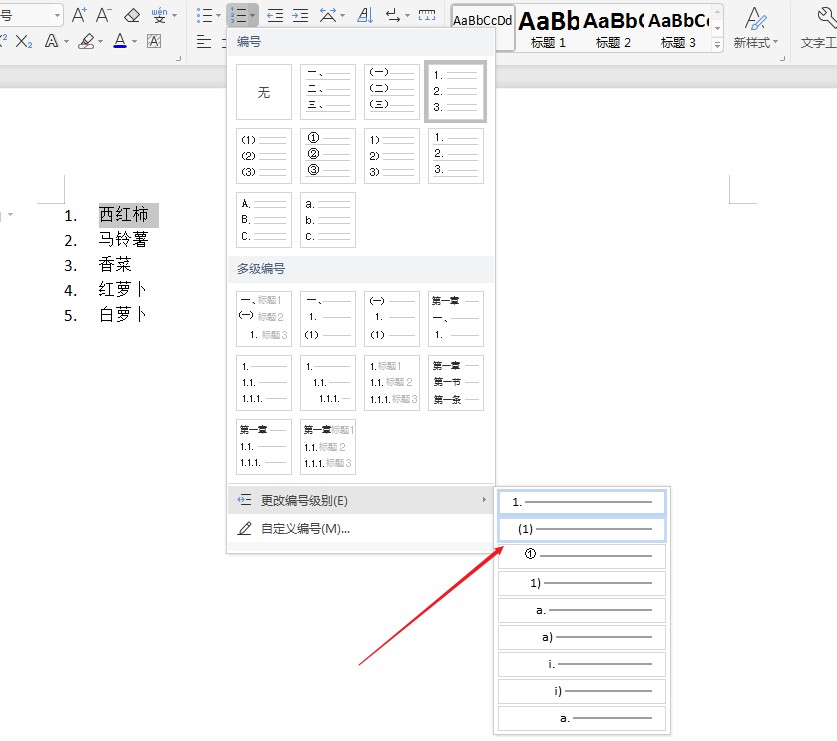Open the phonetic guide dropdown arrow

(x=175, y=15)
